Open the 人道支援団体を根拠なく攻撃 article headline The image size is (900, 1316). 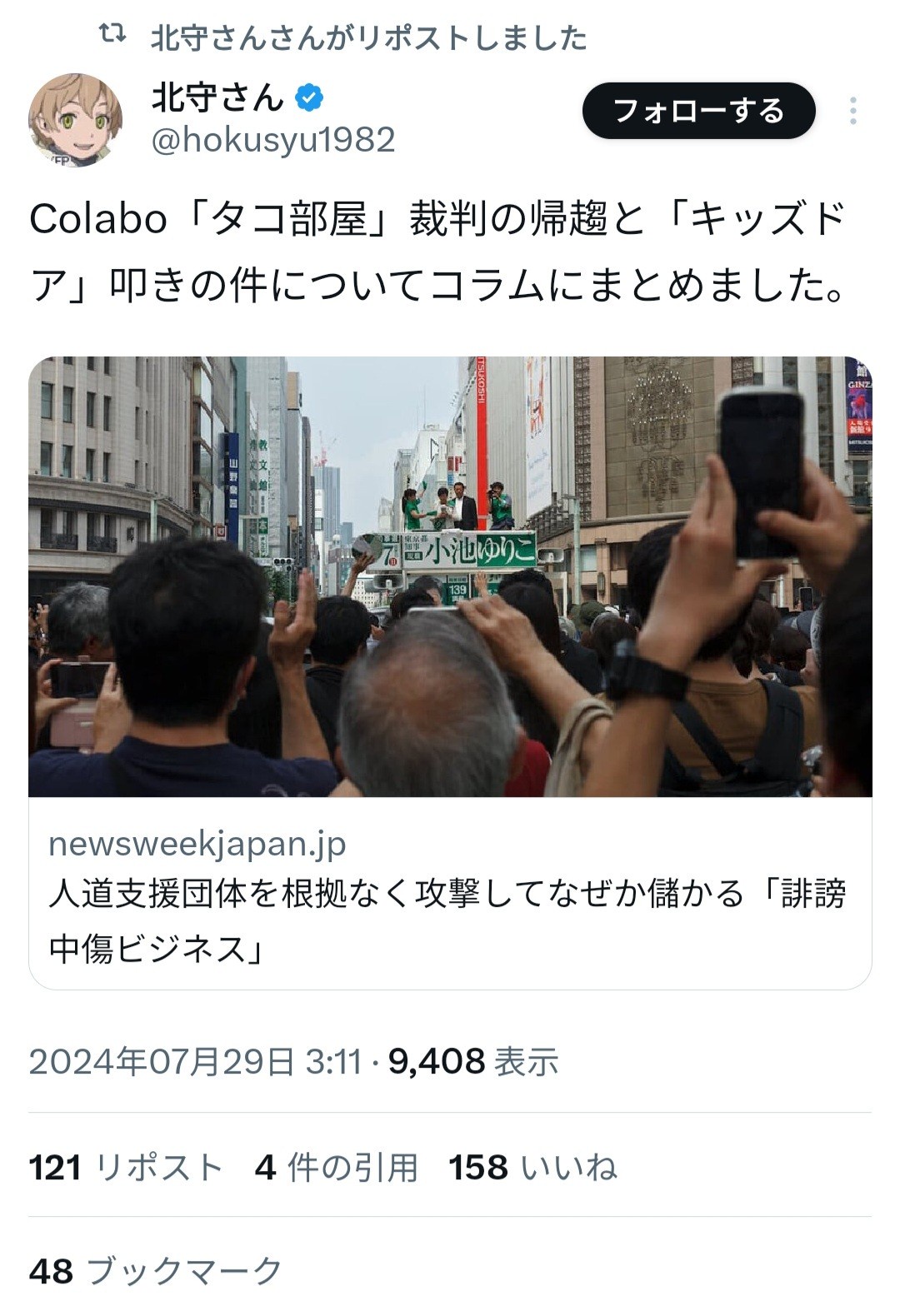pyautogui.click(x=448, y=920)
